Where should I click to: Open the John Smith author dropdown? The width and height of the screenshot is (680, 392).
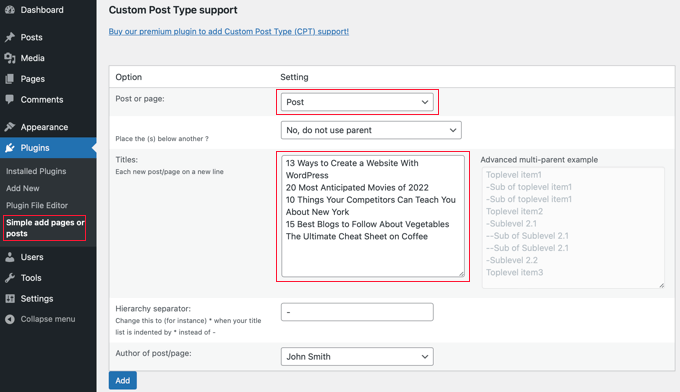(357, 356)
